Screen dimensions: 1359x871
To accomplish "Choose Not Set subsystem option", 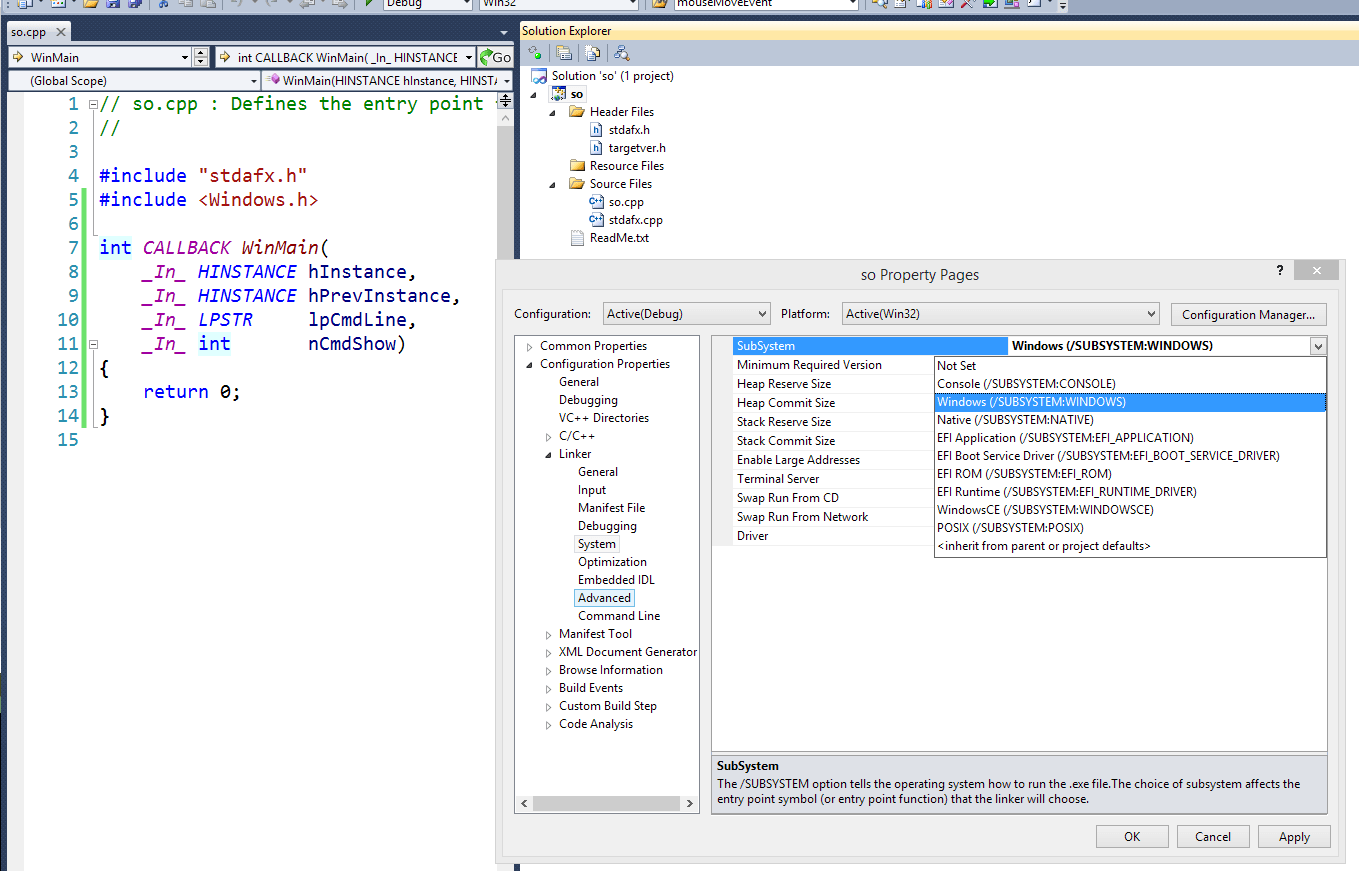I will pos(1130,366).
